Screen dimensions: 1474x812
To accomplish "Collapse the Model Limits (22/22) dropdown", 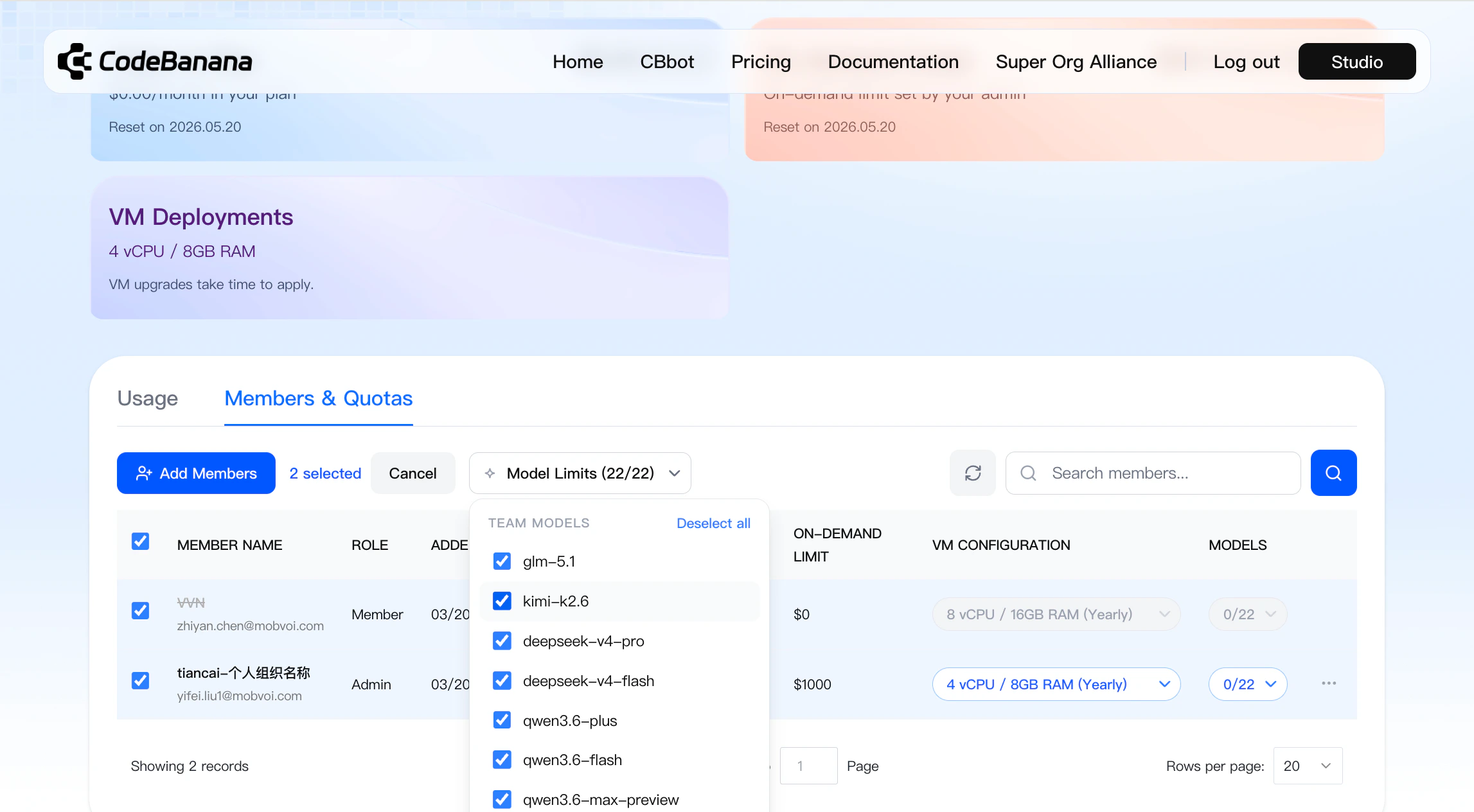I will (x=580, y=473).
